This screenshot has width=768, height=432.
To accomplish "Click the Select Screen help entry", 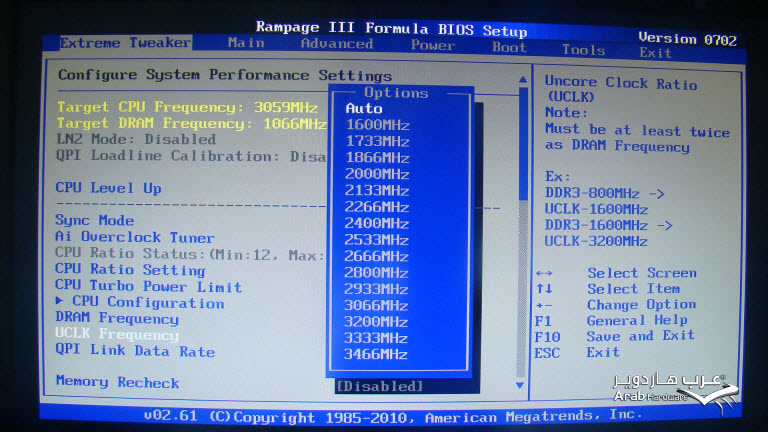I will pos(616,273).
